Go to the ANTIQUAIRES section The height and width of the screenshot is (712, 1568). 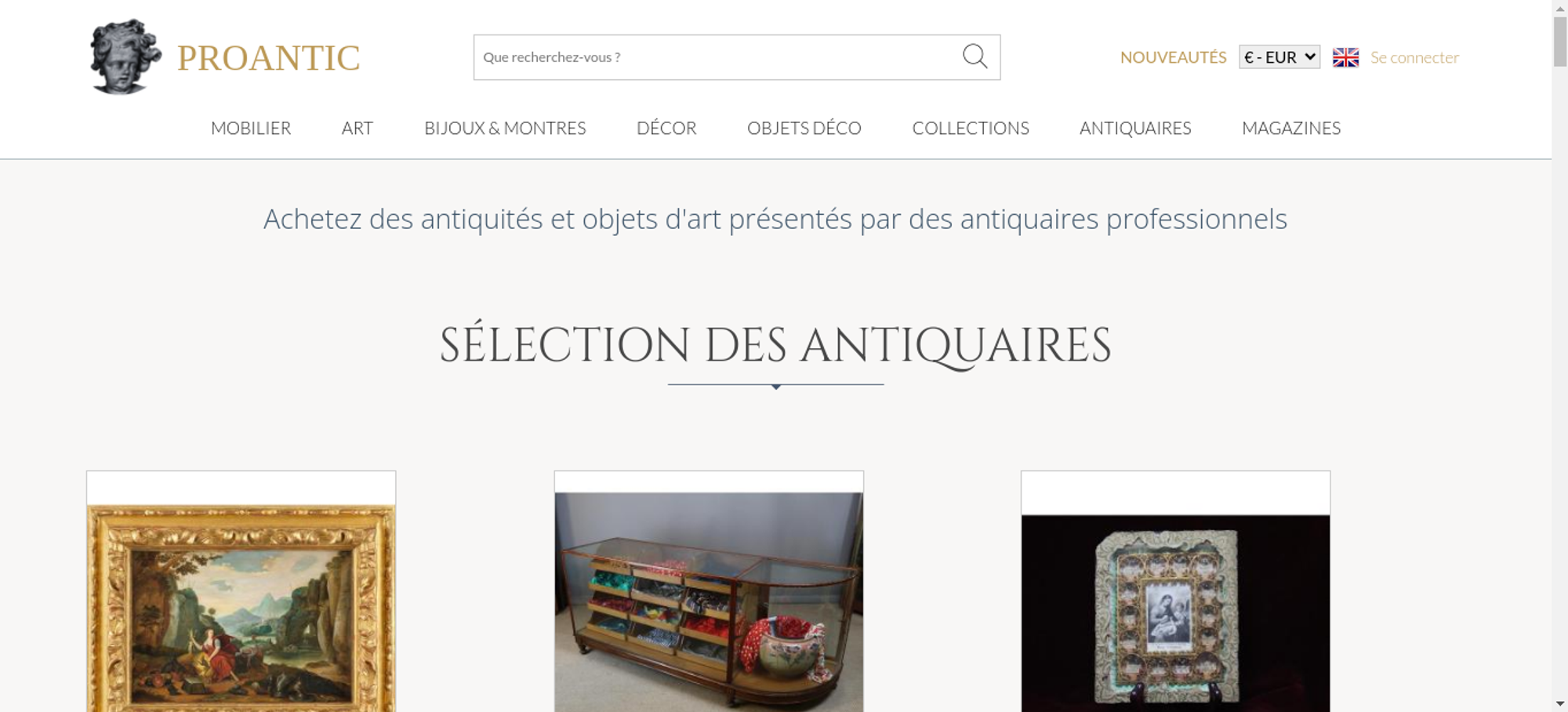click(x=1135, y=128)
